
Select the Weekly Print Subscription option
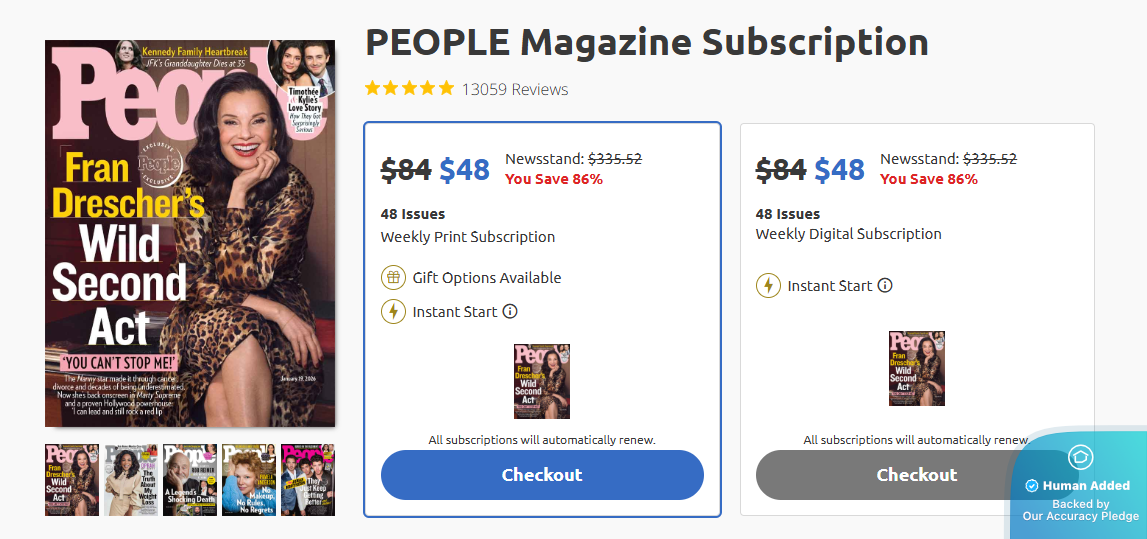[467, 237]
